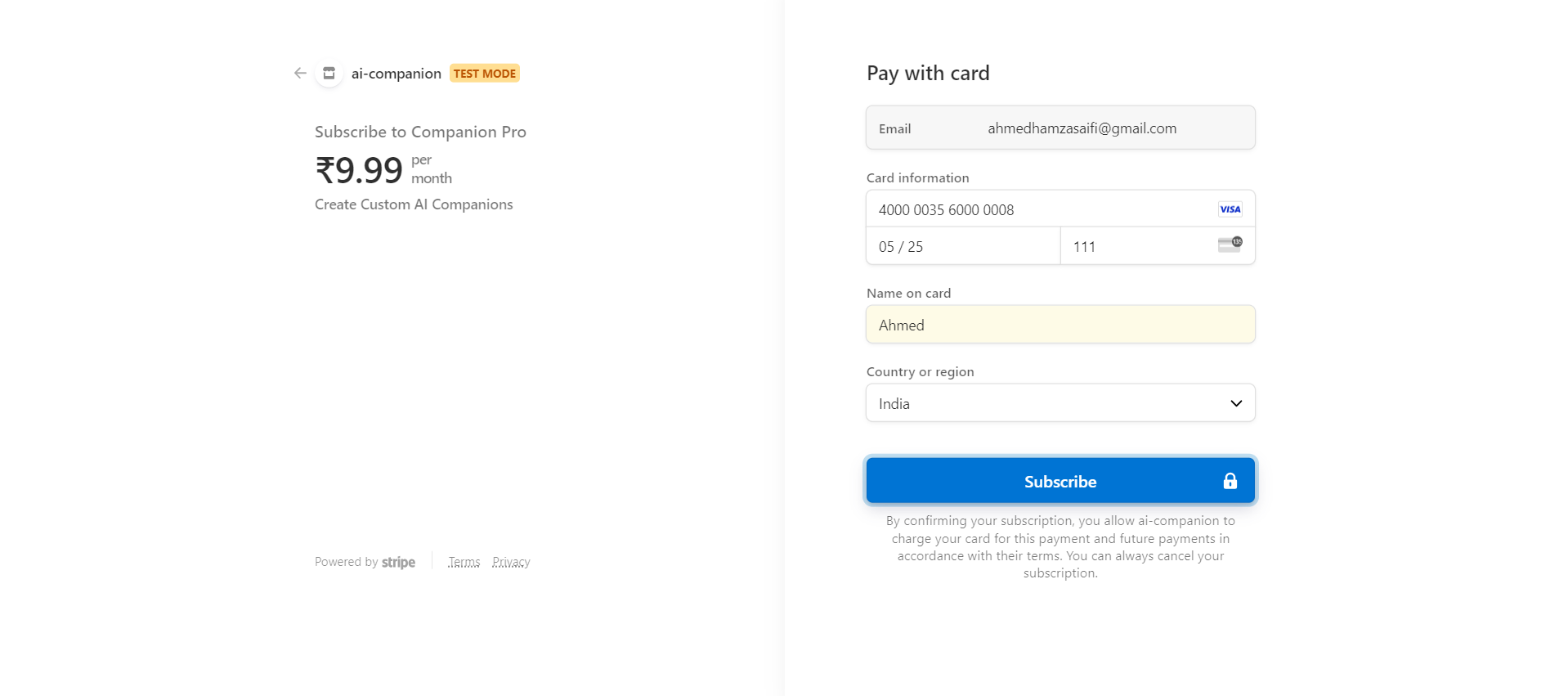This screenshot has height=696, width=1568.
Task: Open the Terms link
Action: [x=464, y=562]
